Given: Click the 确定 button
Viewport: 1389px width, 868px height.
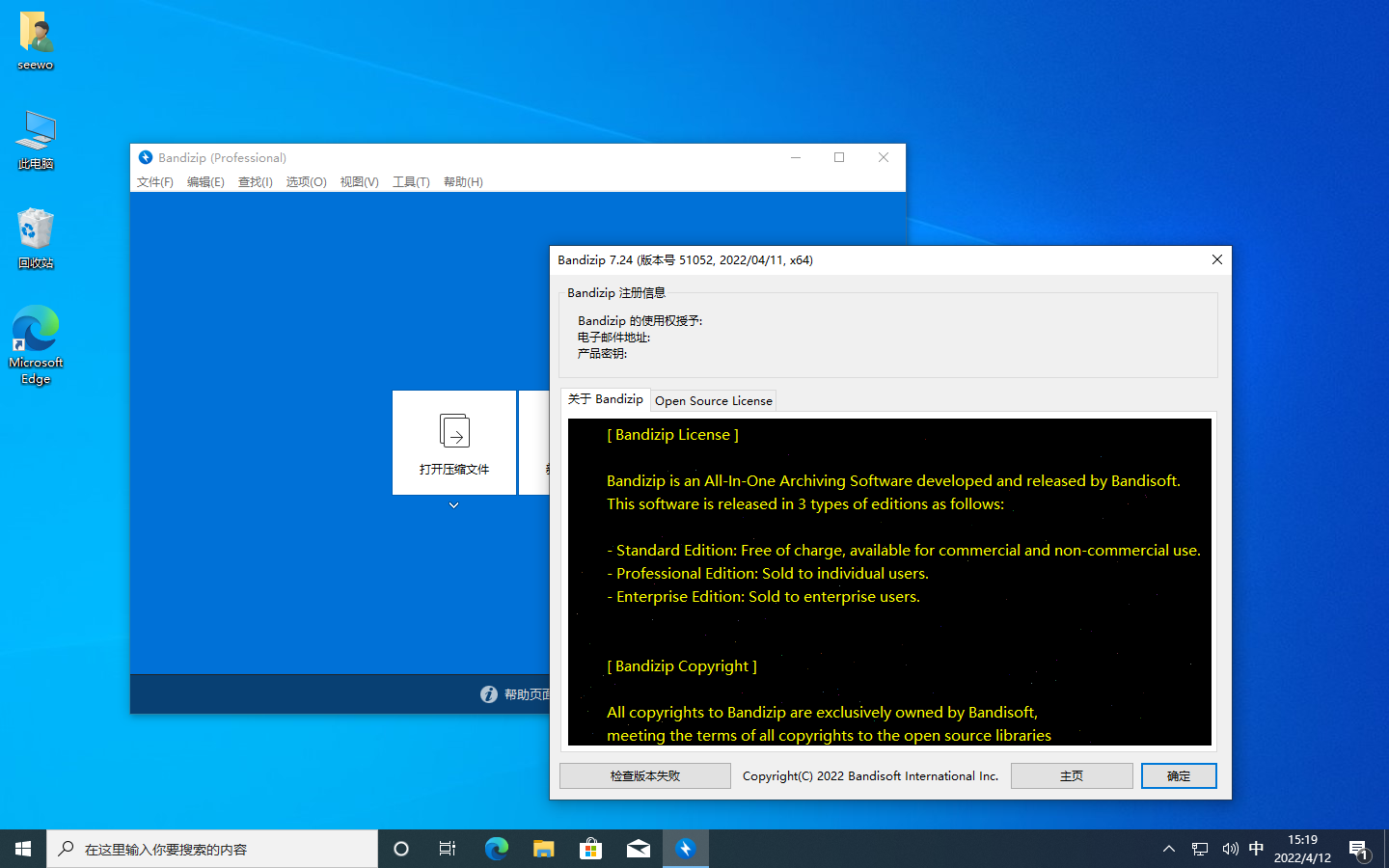Looking at the screenshot, I should click(1179, 775).
